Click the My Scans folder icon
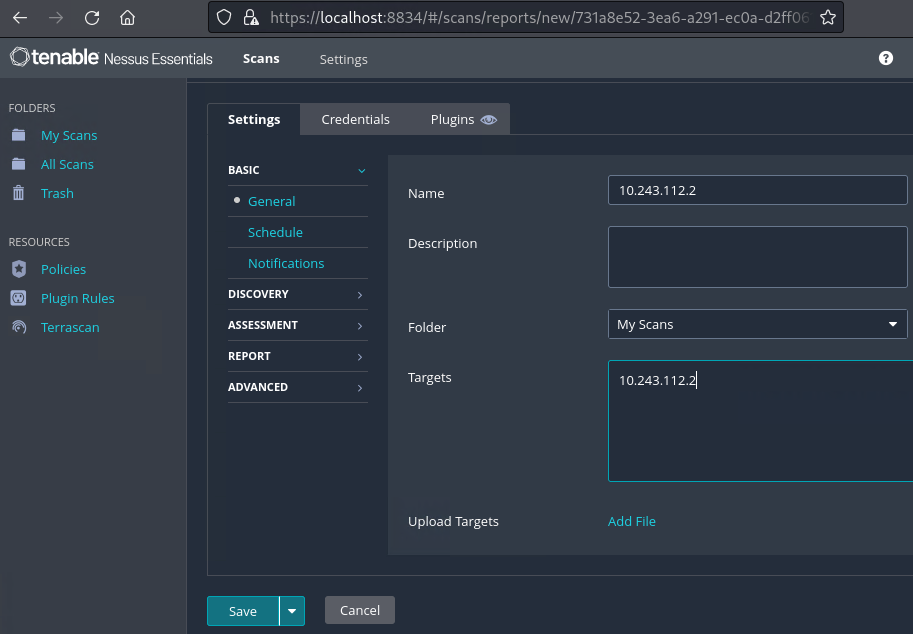The image size is (913, 634). coord(18,135)
